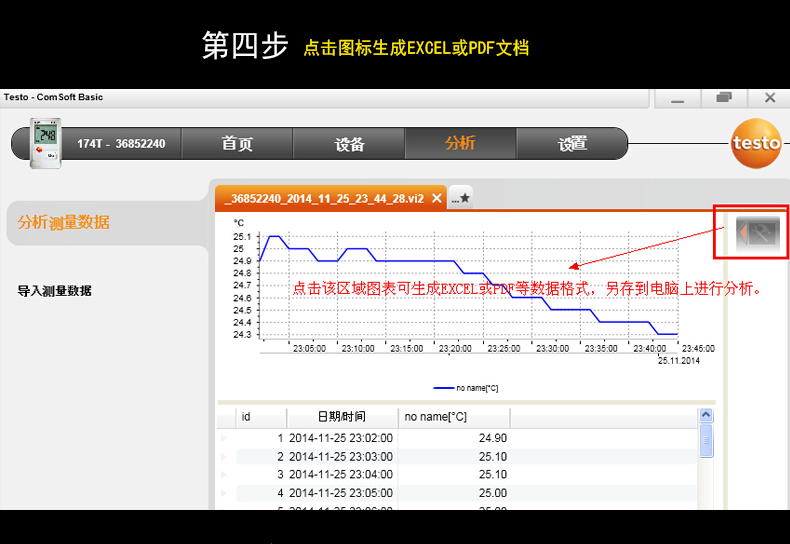This screenshot has height=544, width=790.
Task: Open the 首页 (Home) tab
Action: [237, 144]
